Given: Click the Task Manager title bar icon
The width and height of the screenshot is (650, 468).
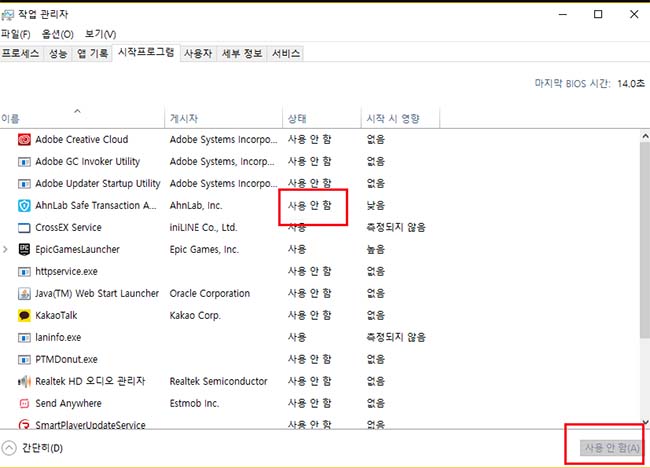Looking at the screenshot, I should pos(7,15).
